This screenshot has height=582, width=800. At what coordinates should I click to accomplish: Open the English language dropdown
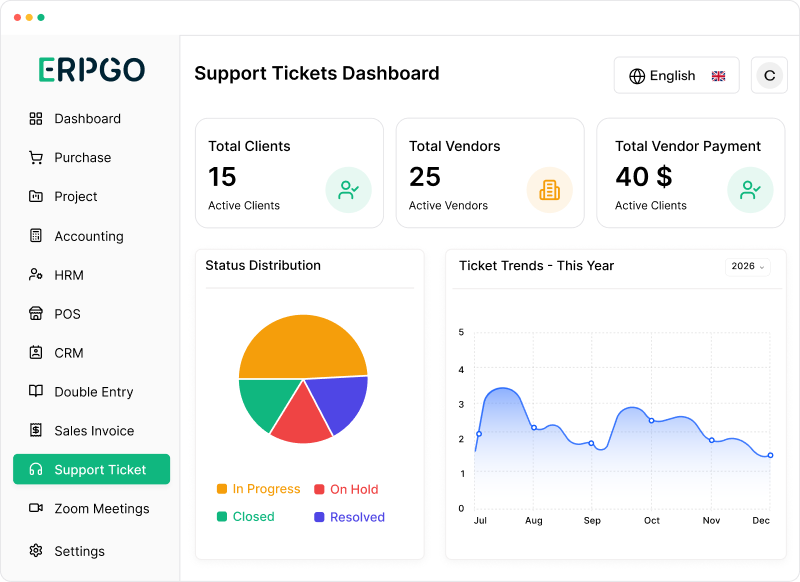pyautogui.click(x=677, y=75)
